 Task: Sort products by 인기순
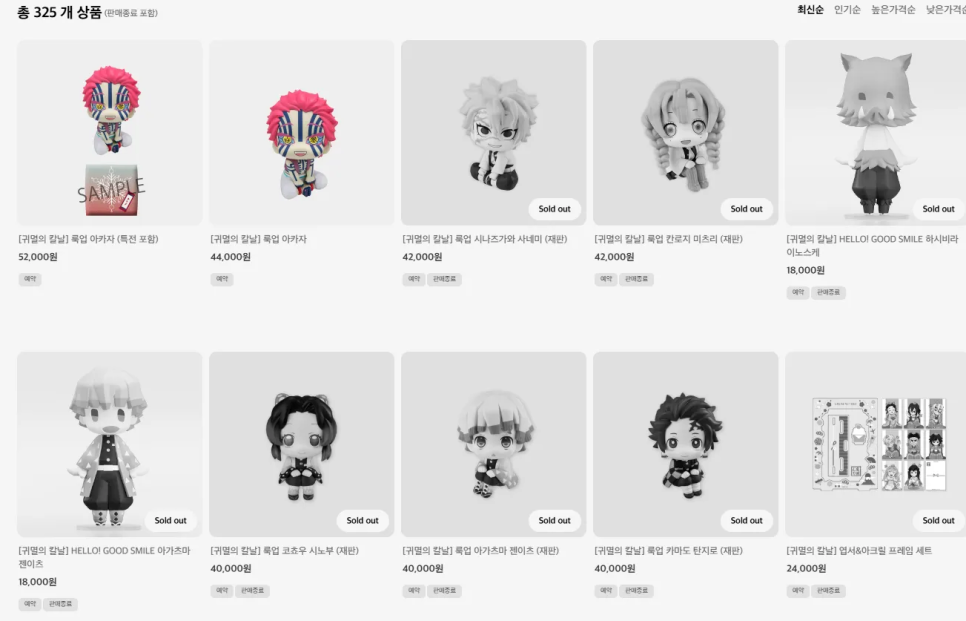pyautogui.click(x=847, y=10)
